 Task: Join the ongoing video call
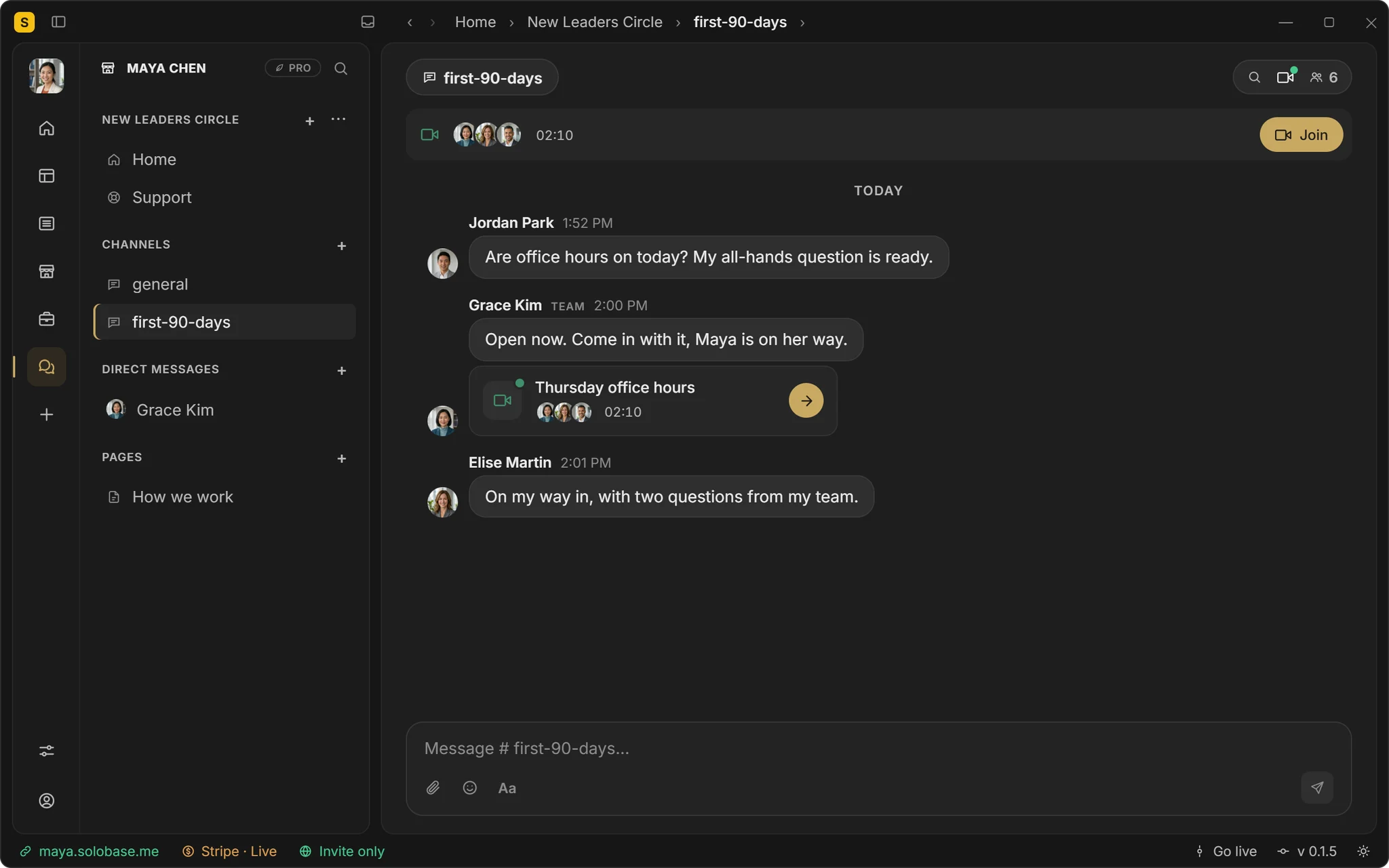click(x=1301, y=135)
